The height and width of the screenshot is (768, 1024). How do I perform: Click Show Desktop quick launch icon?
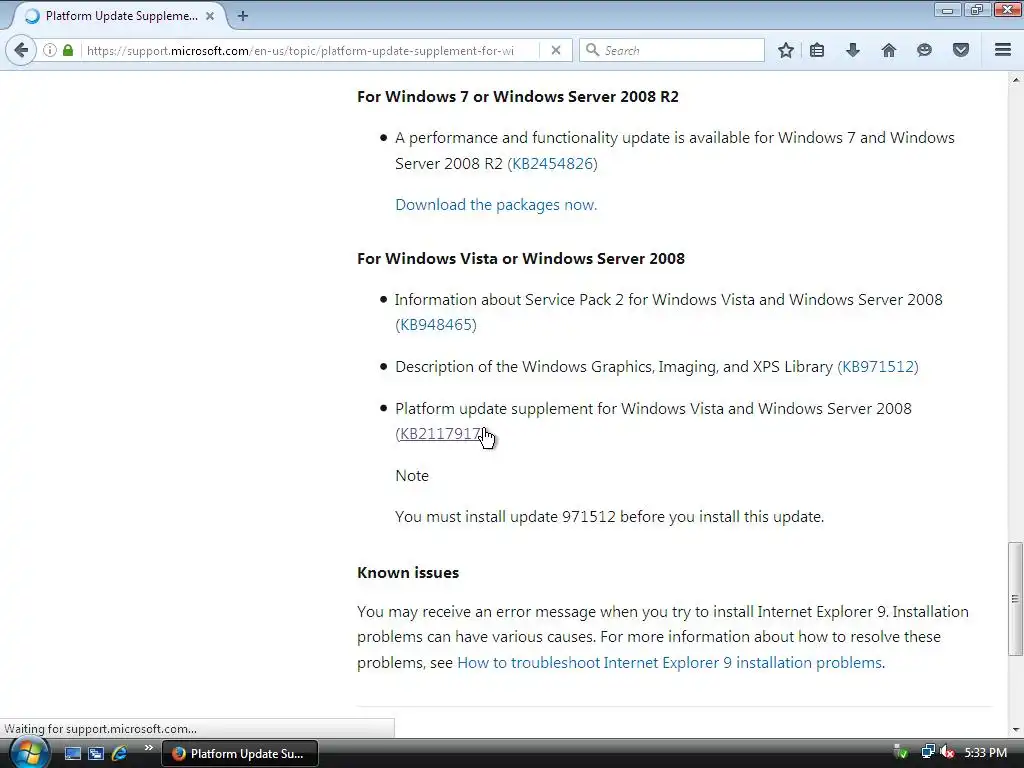click(x=72, y=753)
